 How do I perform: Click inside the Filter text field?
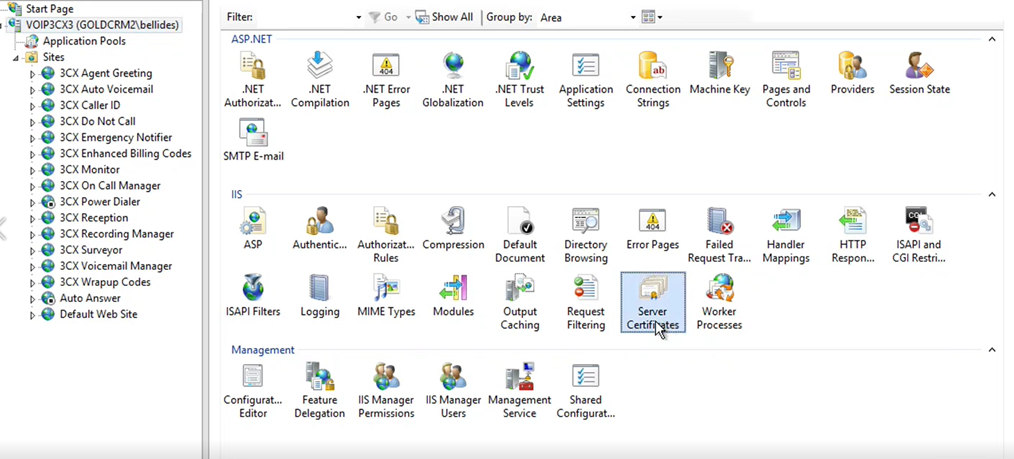(x=304, y=17)
